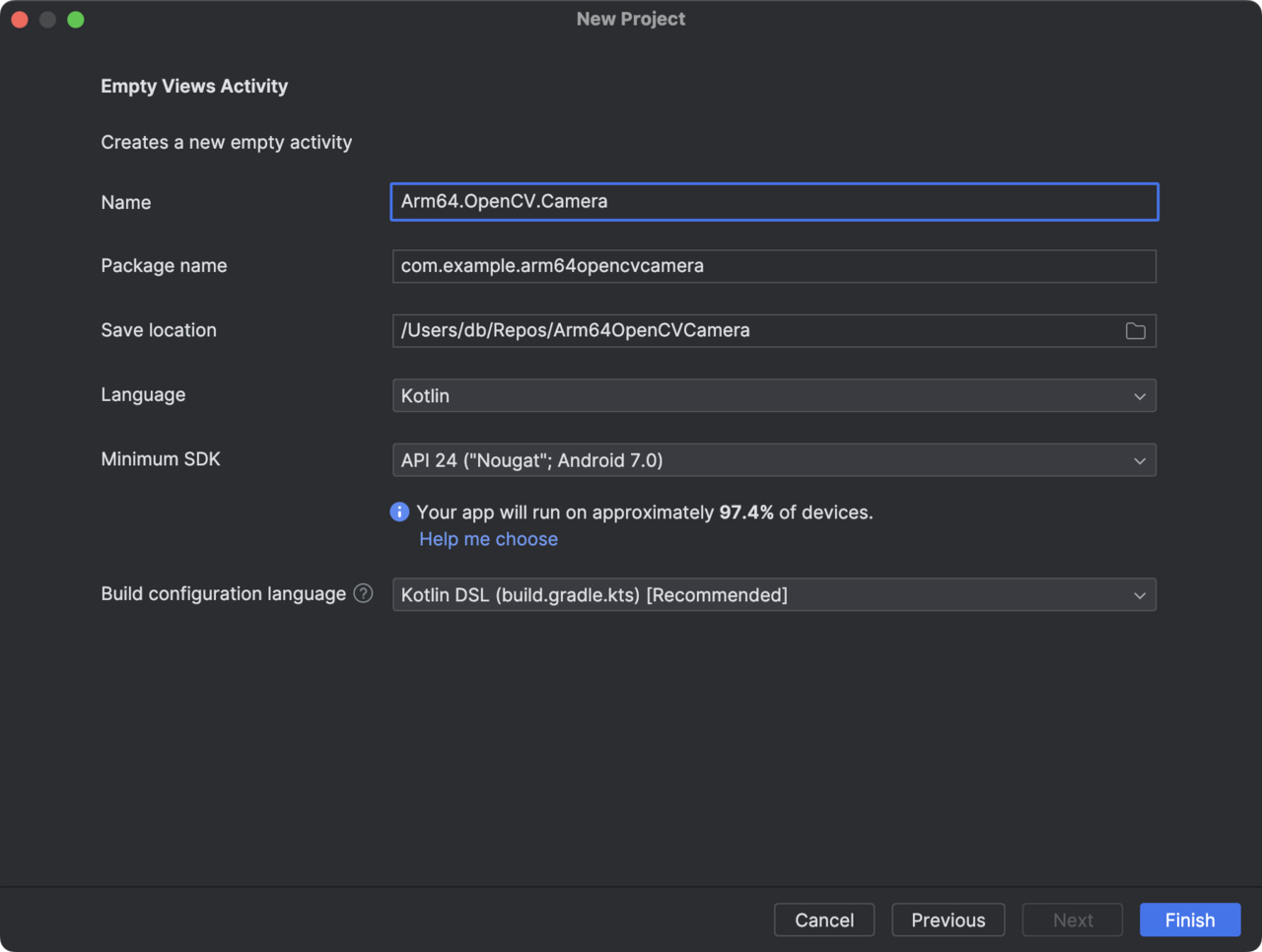The height and width of the screenshot is (952, 1262).
Task: Click into the Package name text field
Action: point(773,266)
